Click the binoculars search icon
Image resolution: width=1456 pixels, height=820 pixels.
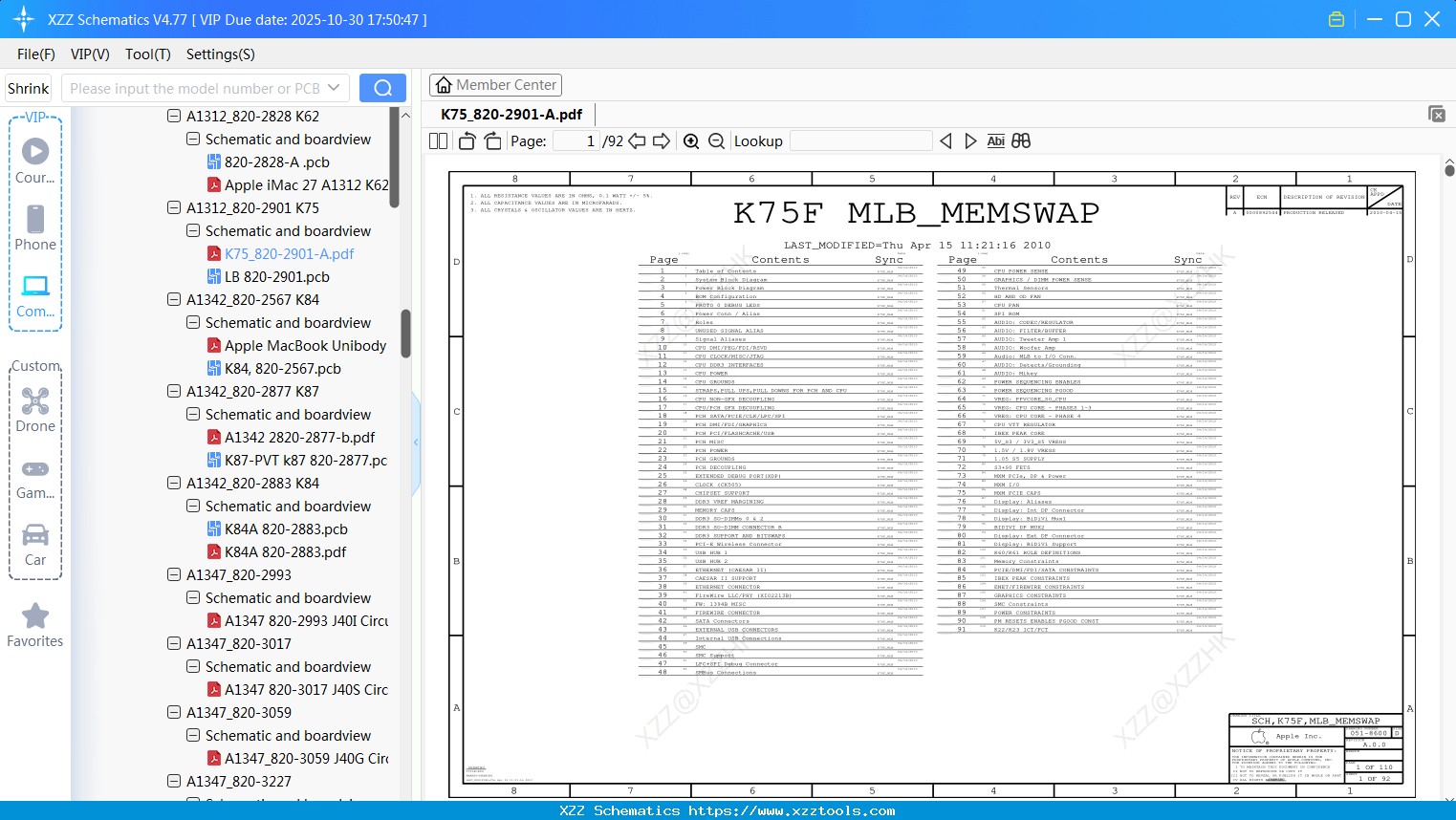tap(1021, 141)
